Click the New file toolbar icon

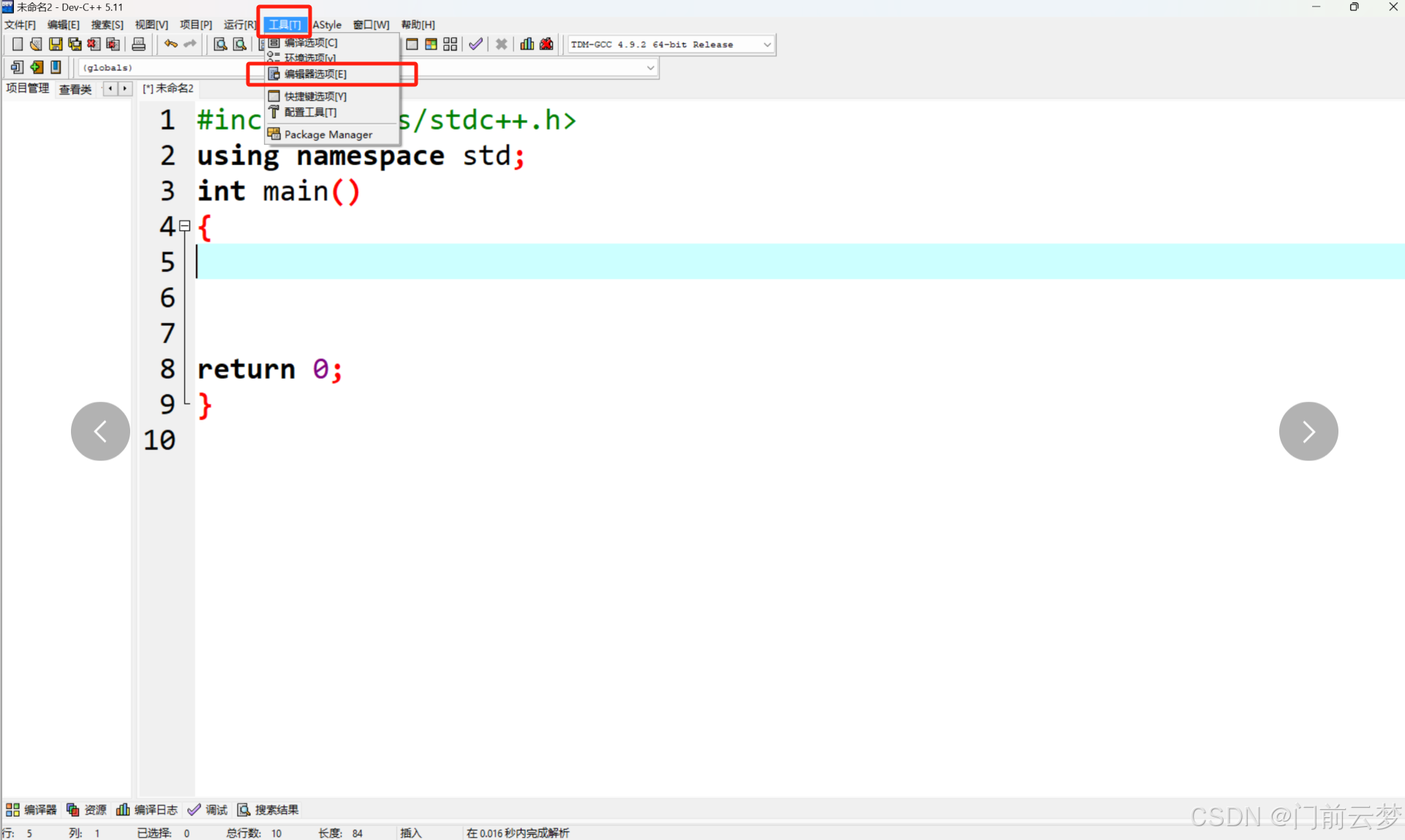click(x=18, y=45)
